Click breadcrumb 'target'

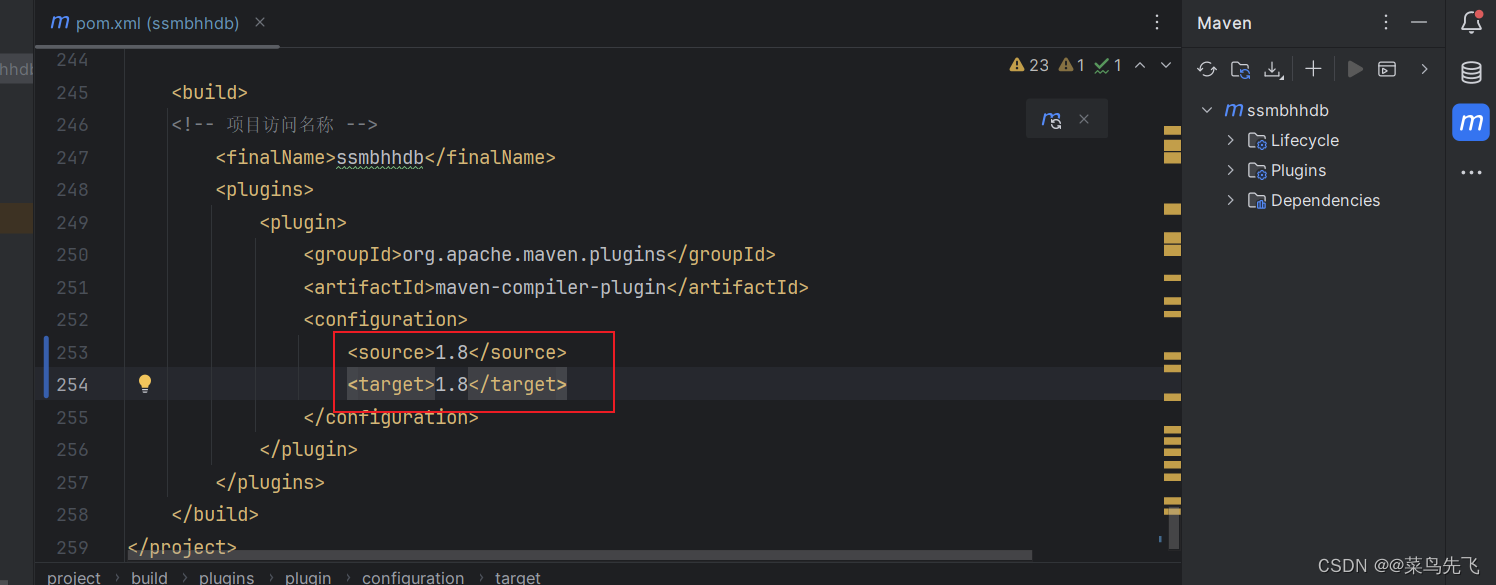click(517, 577)
